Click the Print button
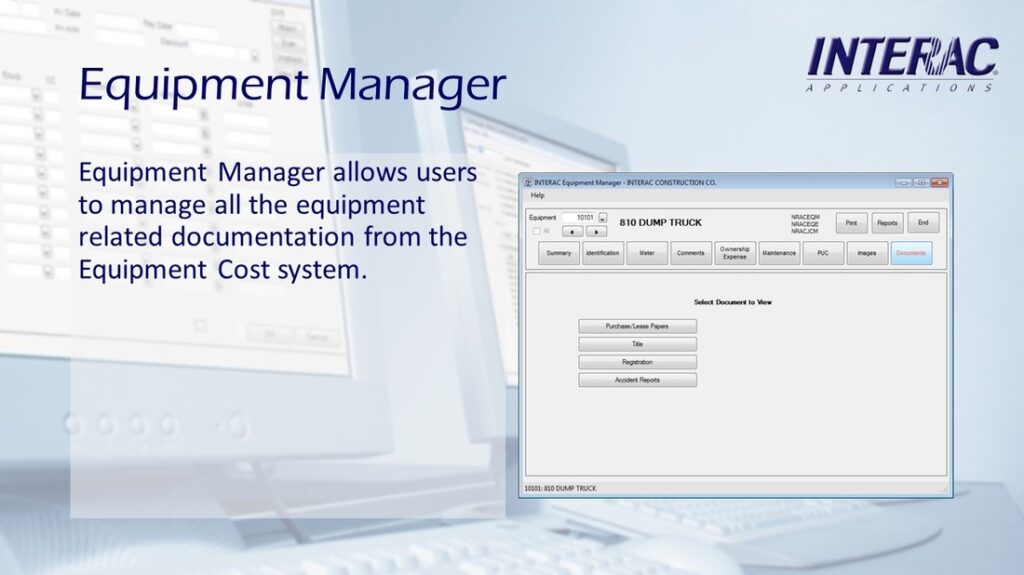This screenshot has height=575, width=1024. tap(852, 223)
